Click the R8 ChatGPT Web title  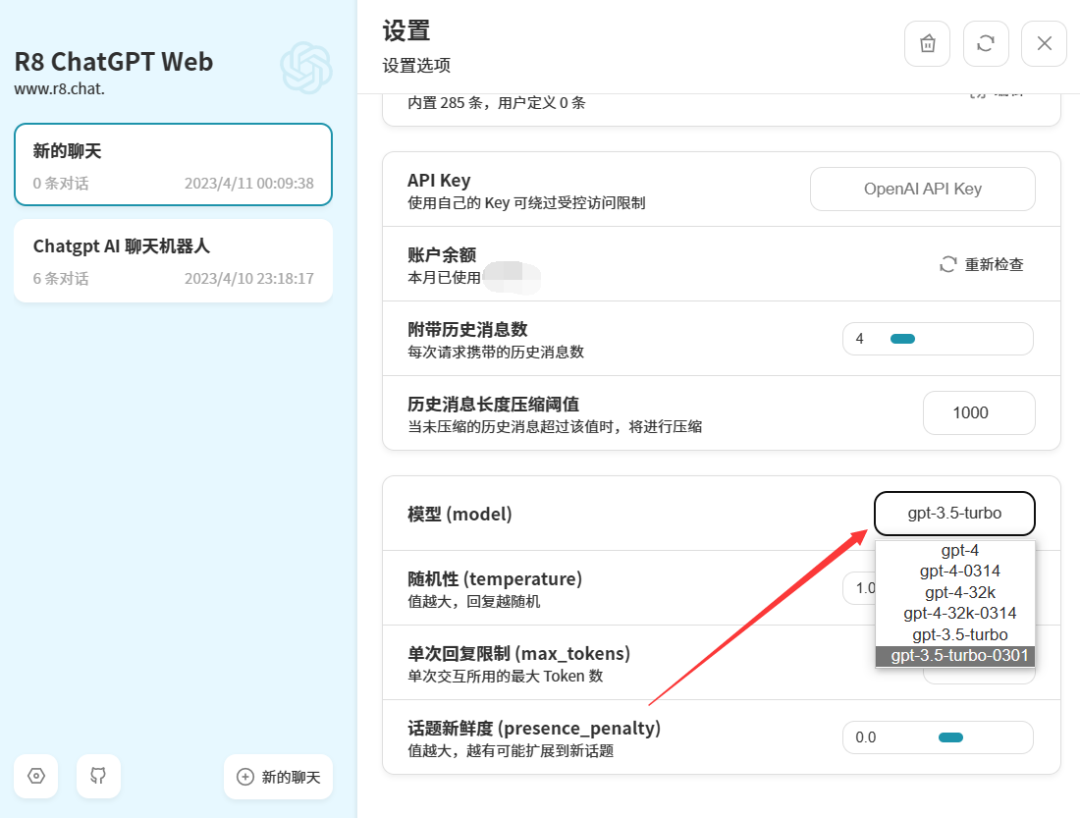pos(114,61)
